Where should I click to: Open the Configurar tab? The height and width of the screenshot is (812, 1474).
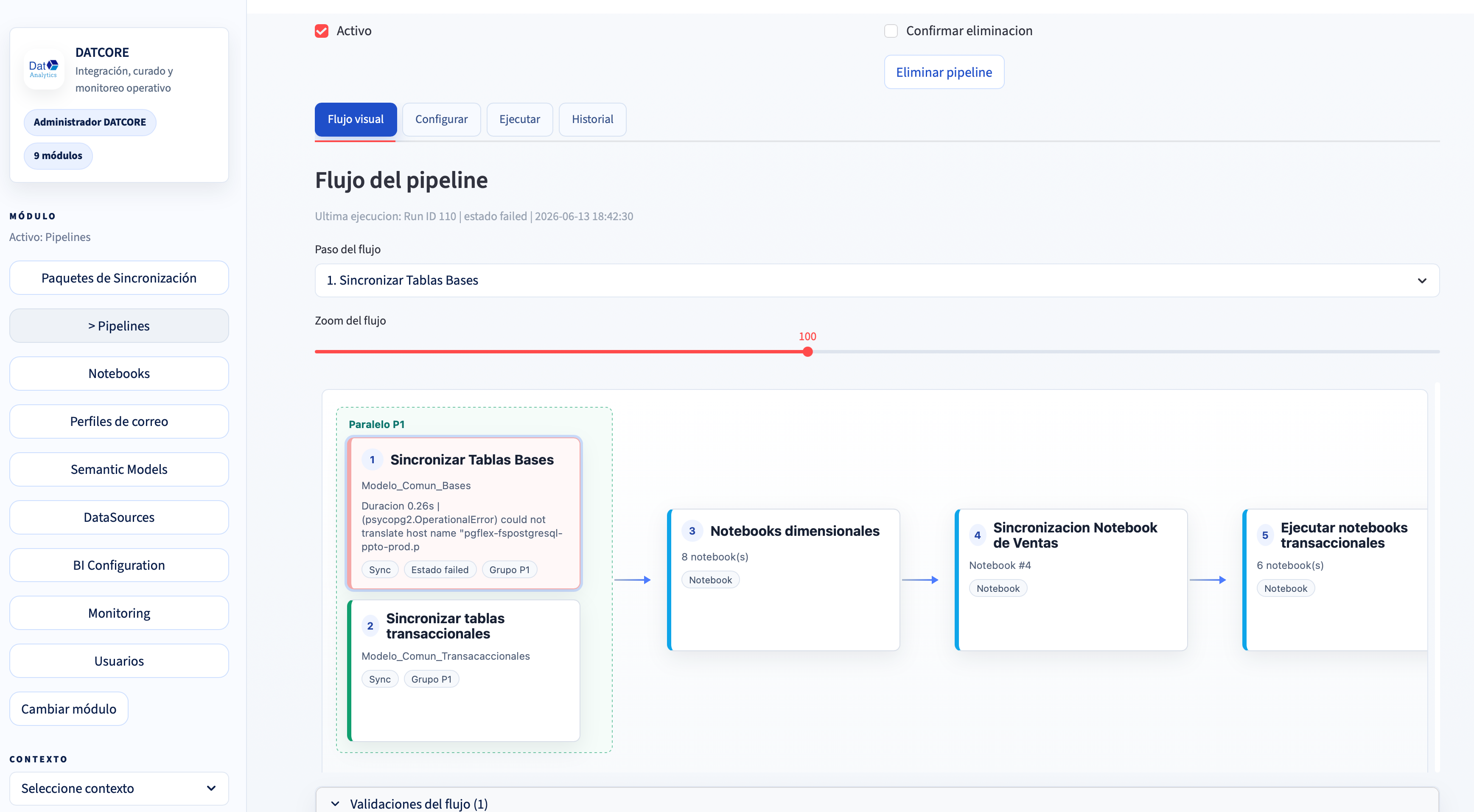point(441,119)
